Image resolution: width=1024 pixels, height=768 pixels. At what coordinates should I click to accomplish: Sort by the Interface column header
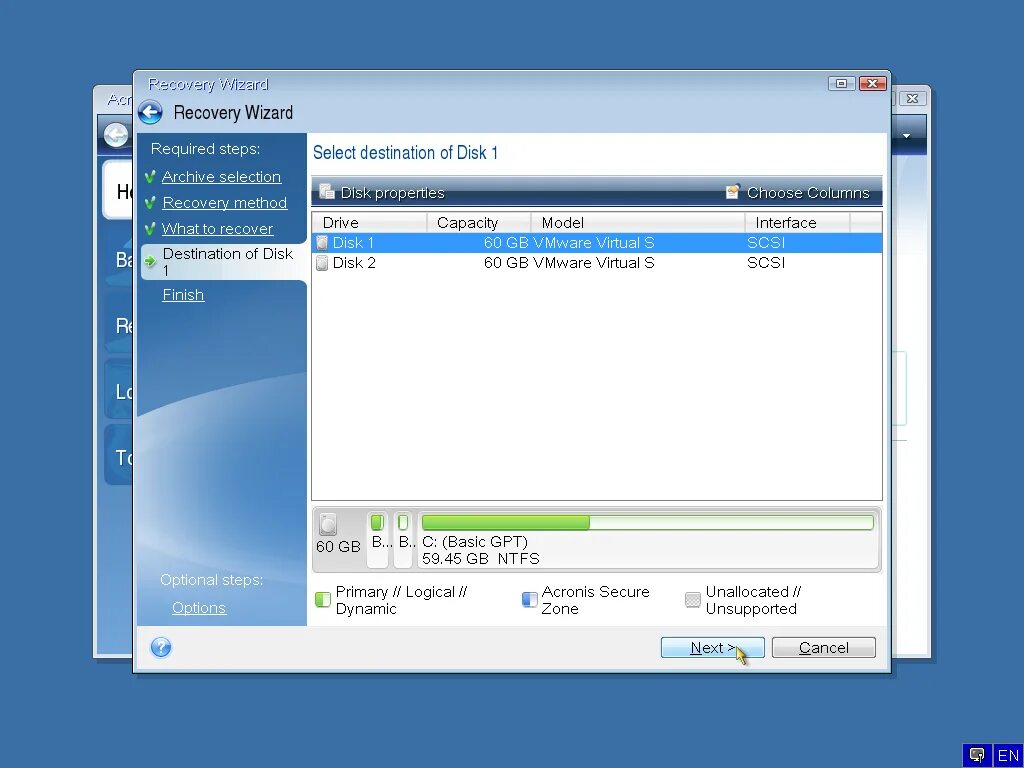797,223
